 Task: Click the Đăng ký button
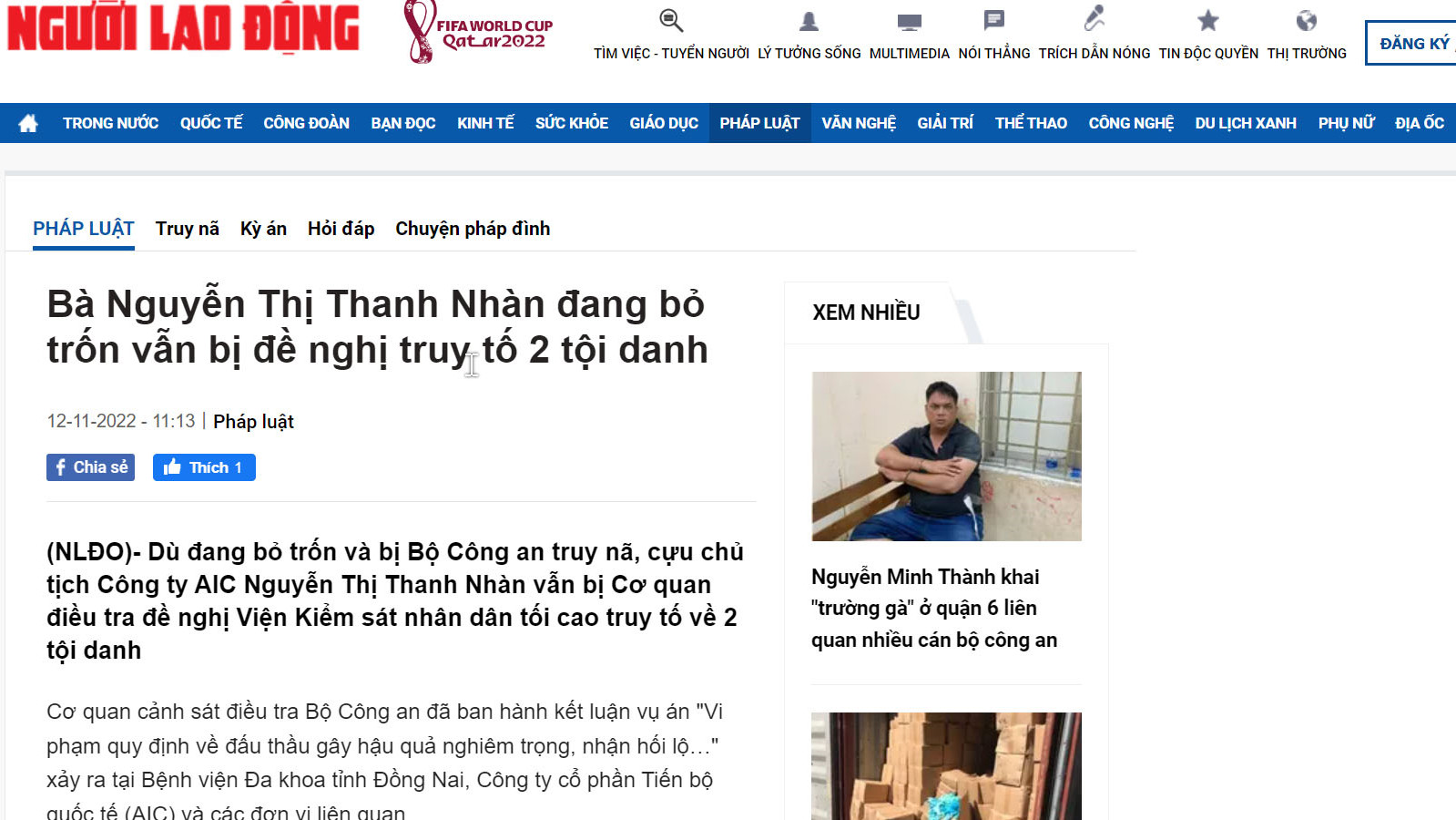[x=1411, y=43]
